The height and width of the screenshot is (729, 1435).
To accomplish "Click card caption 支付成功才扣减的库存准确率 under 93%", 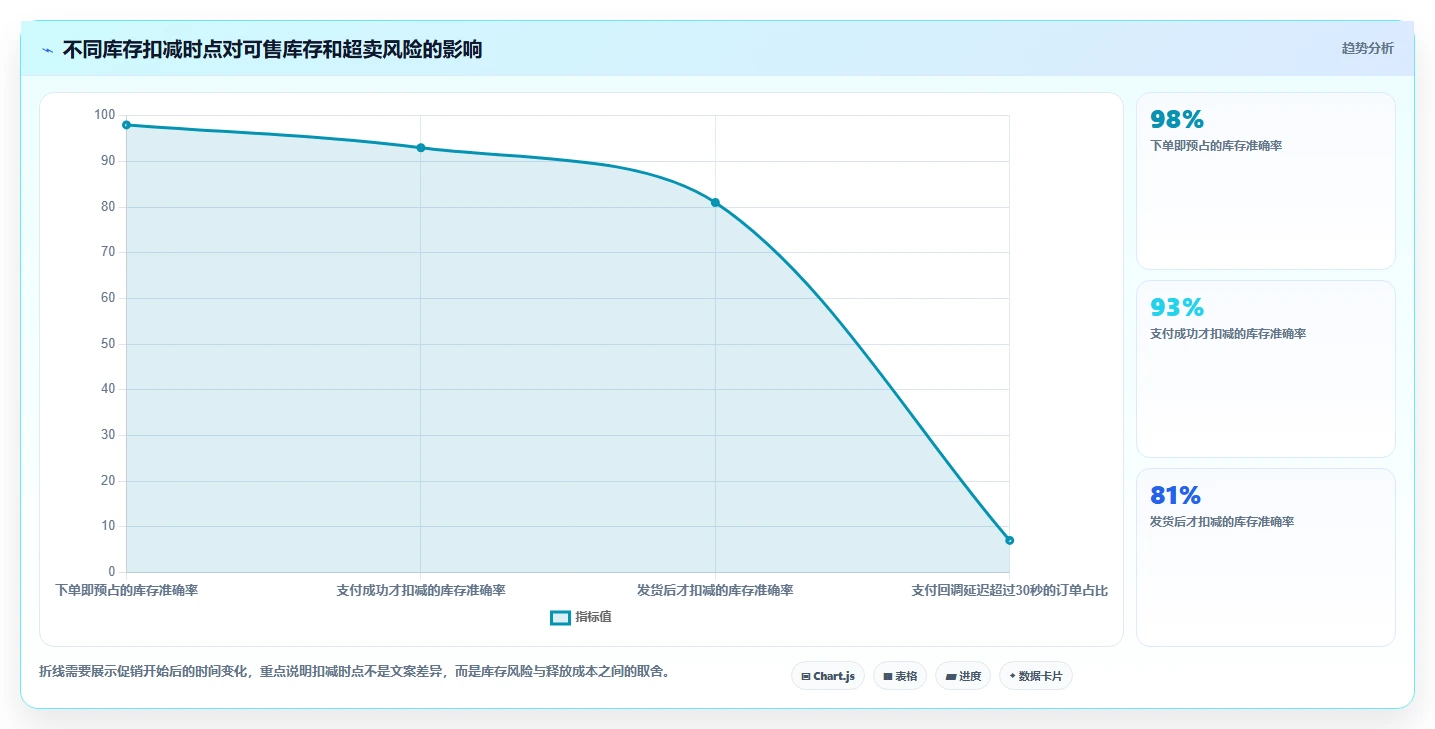I will click(x=1228, y=334).
